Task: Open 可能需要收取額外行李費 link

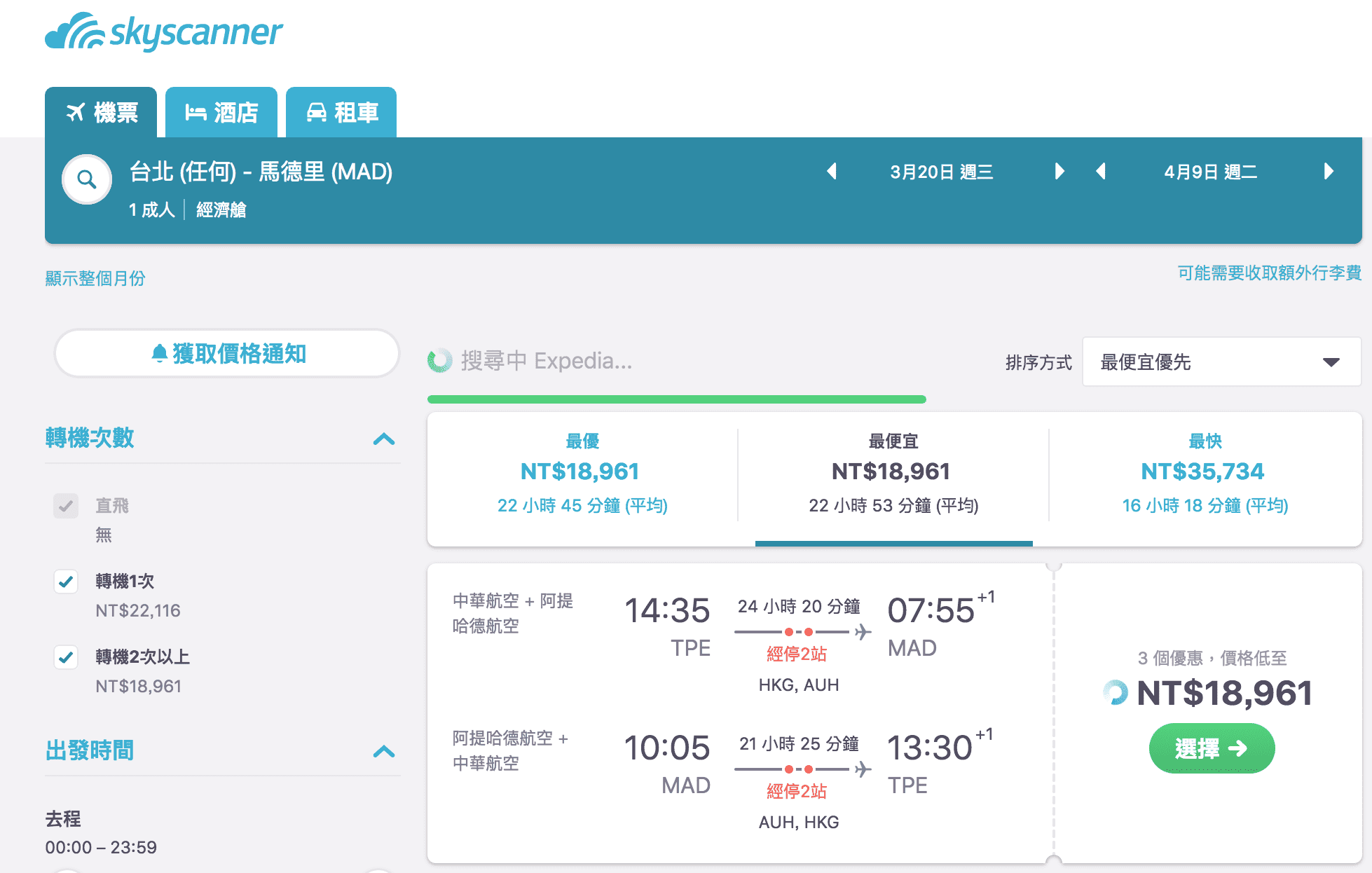Action: coord(1269,273)
